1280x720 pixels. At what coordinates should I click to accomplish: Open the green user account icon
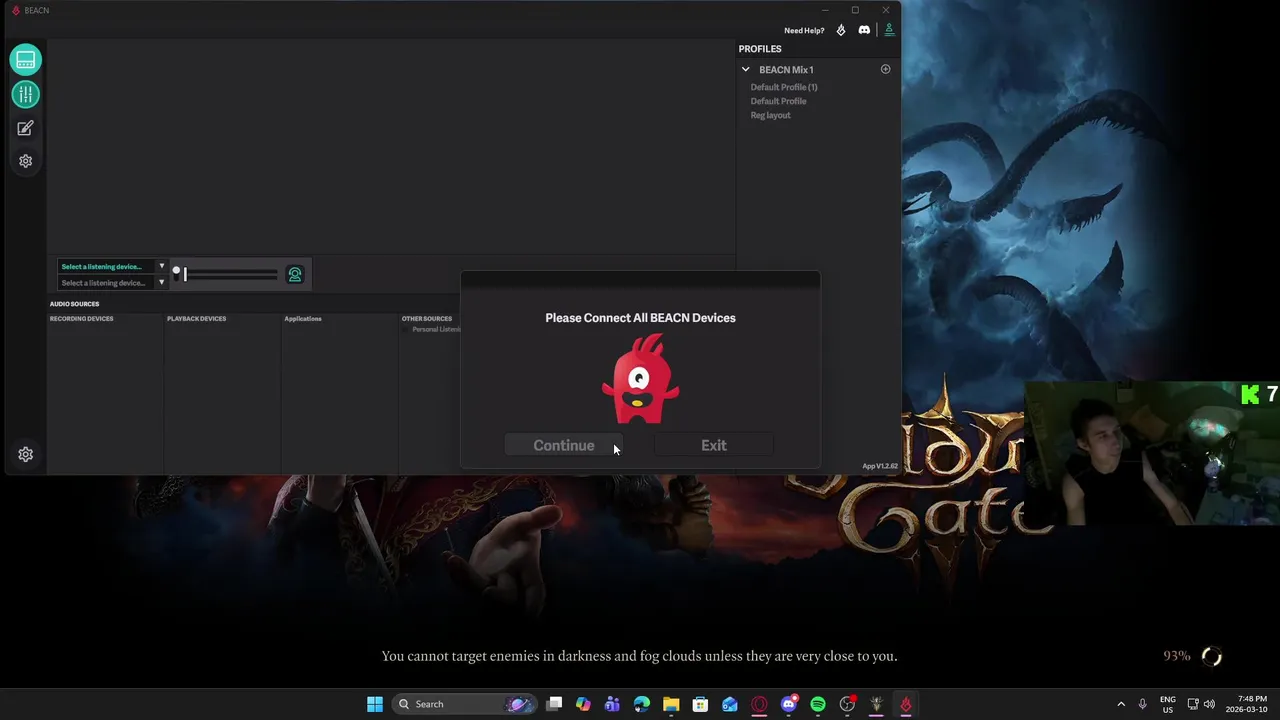coord(889,30)
